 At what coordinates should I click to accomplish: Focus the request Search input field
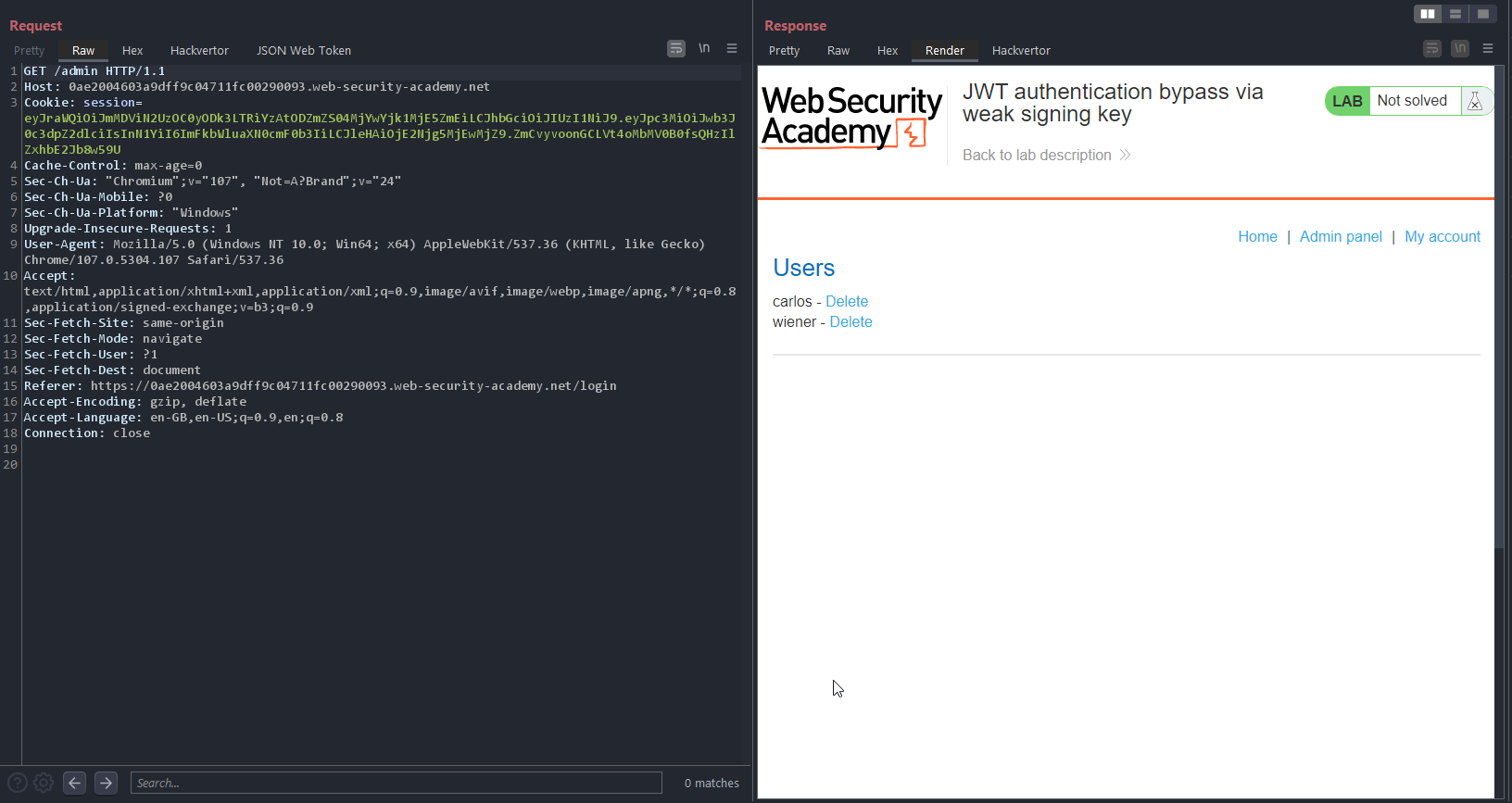[x=396, y=783]
